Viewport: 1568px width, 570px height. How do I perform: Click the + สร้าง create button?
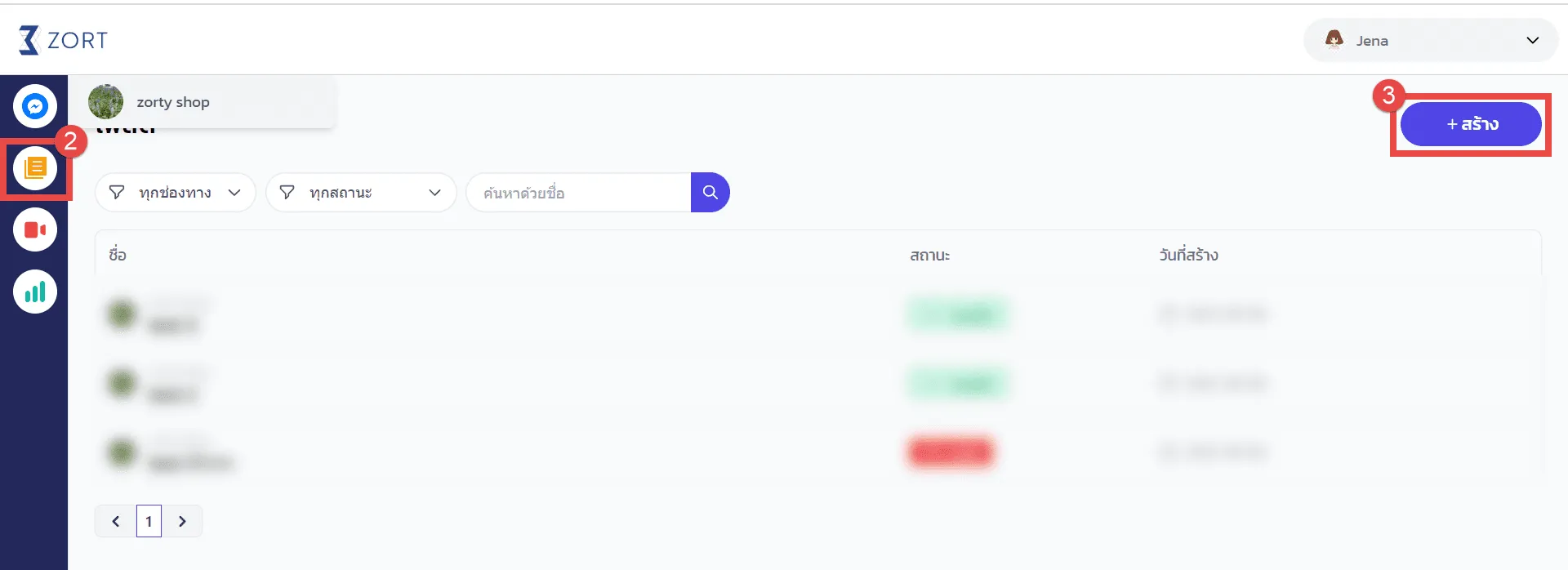tap(1471, 124)
